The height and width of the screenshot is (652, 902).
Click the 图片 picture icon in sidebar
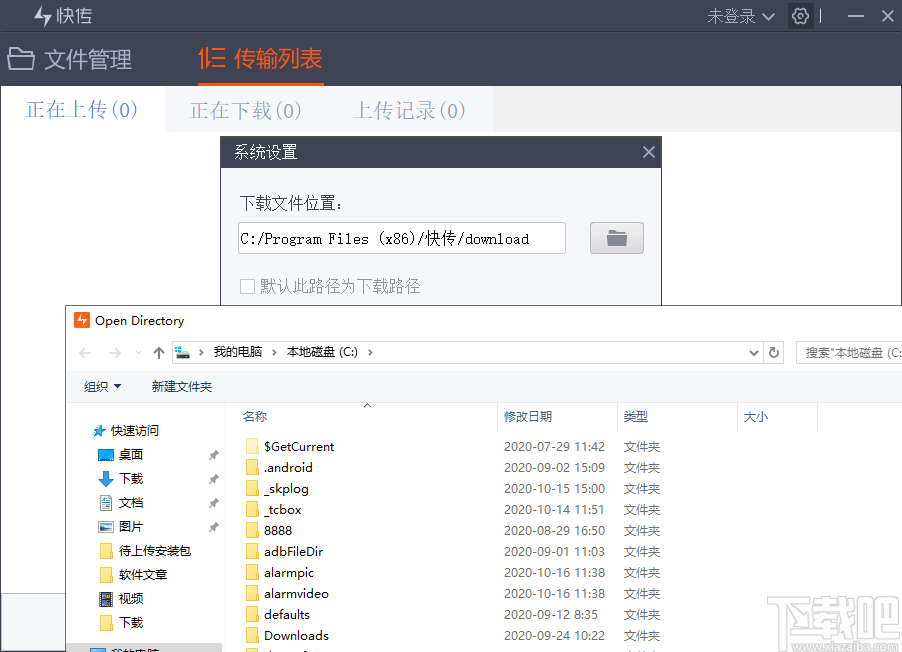tap(106, 527)
